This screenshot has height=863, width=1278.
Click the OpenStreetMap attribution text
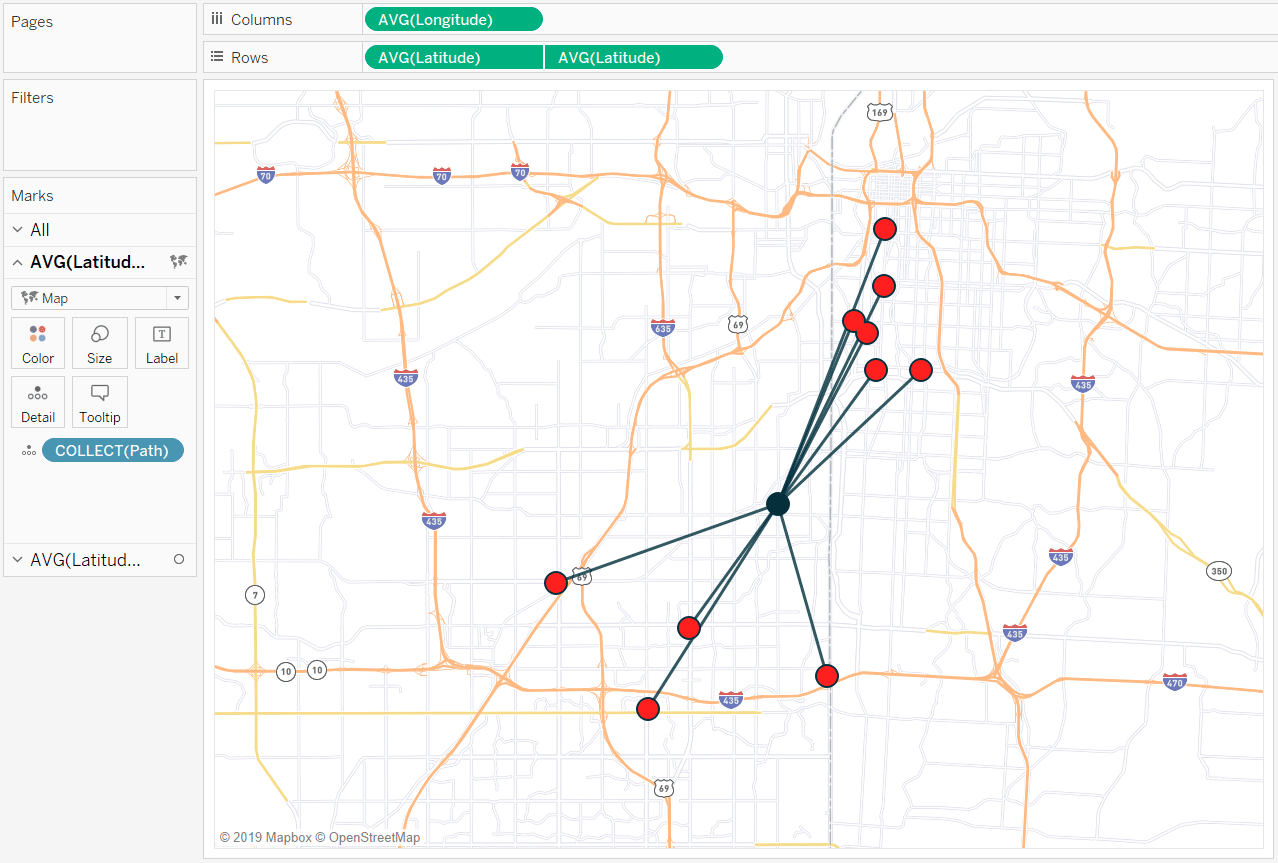[x=368, y=837]
